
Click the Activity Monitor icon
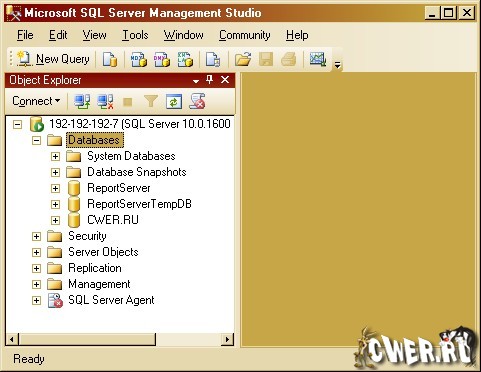[x=318, y=59]
